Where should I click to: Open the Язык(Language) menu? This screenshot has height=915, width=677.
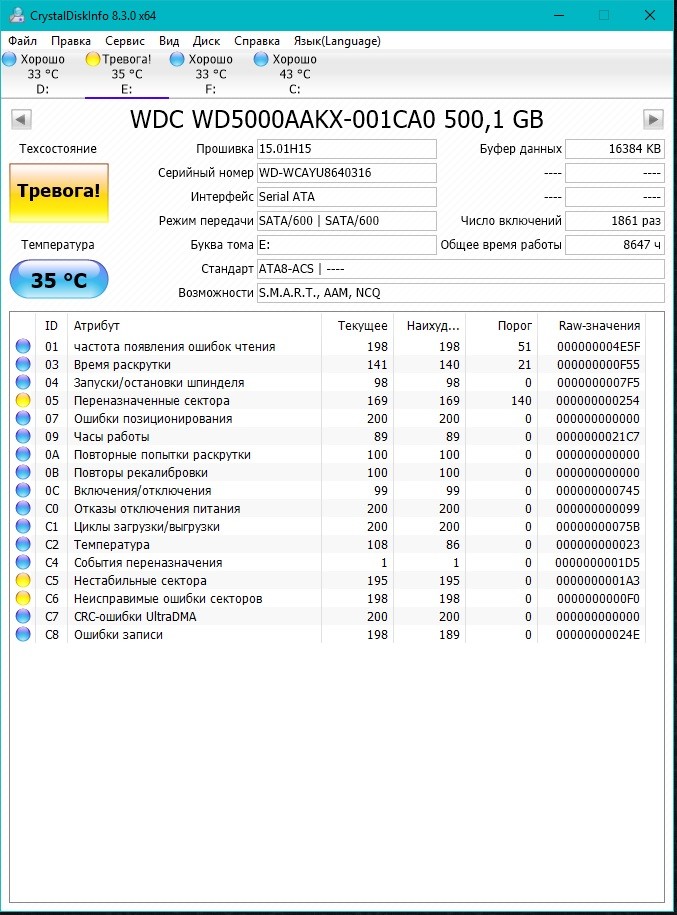(337, 41)
